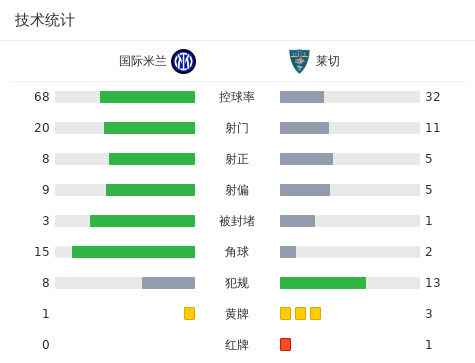Click the 莱切 team name

click(328, 61)
